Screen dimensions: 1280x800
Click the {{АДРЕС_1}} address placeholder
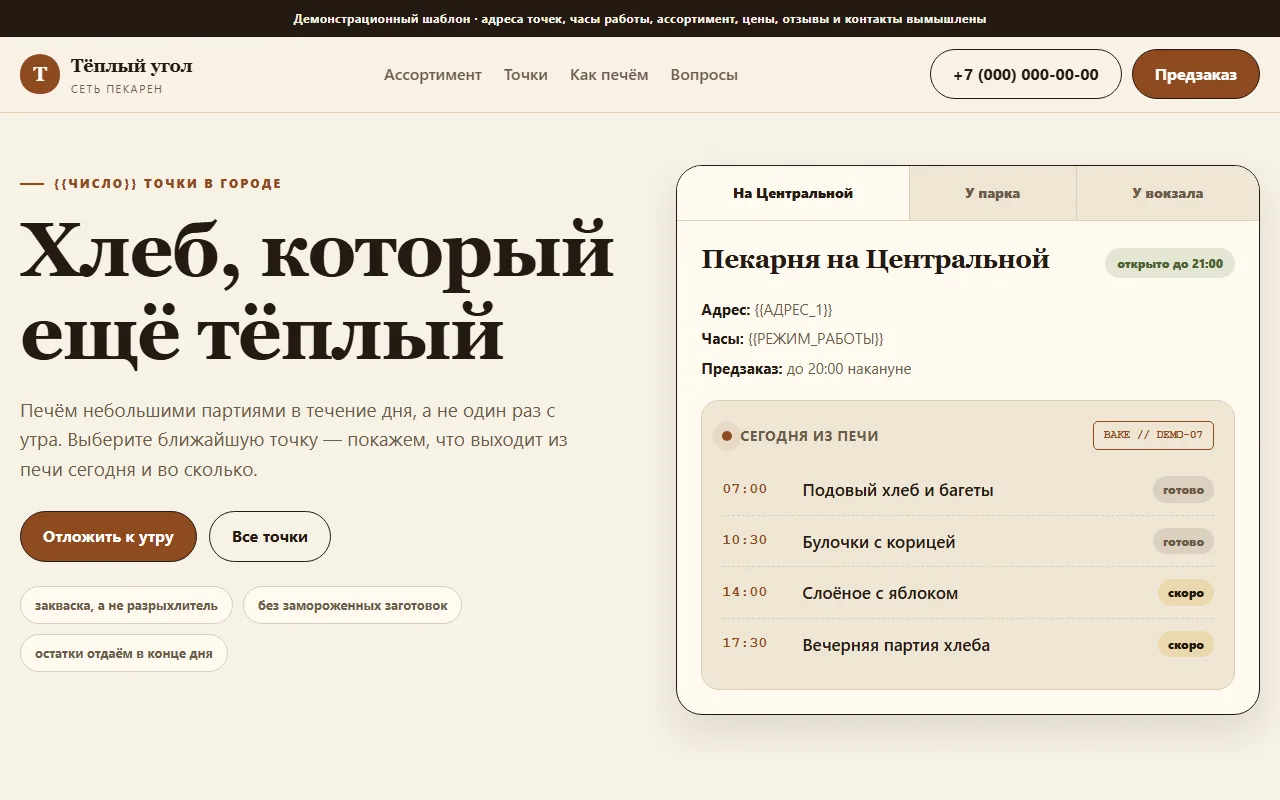794,310
